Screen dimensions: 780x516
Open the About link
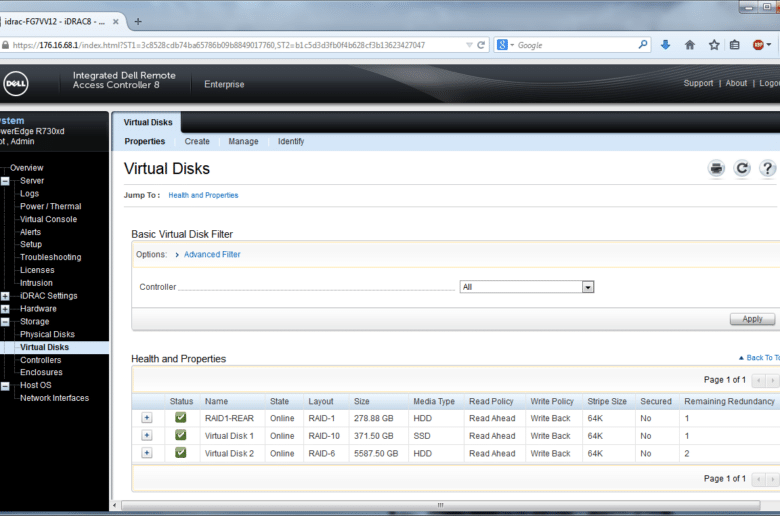pyautogui.click(x=736, y=83)
